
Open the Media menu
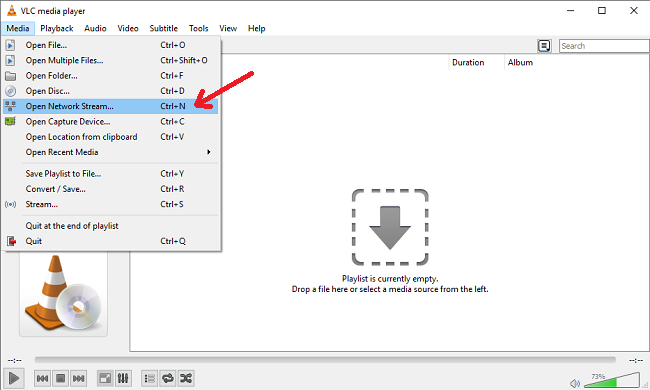(18, 28)
